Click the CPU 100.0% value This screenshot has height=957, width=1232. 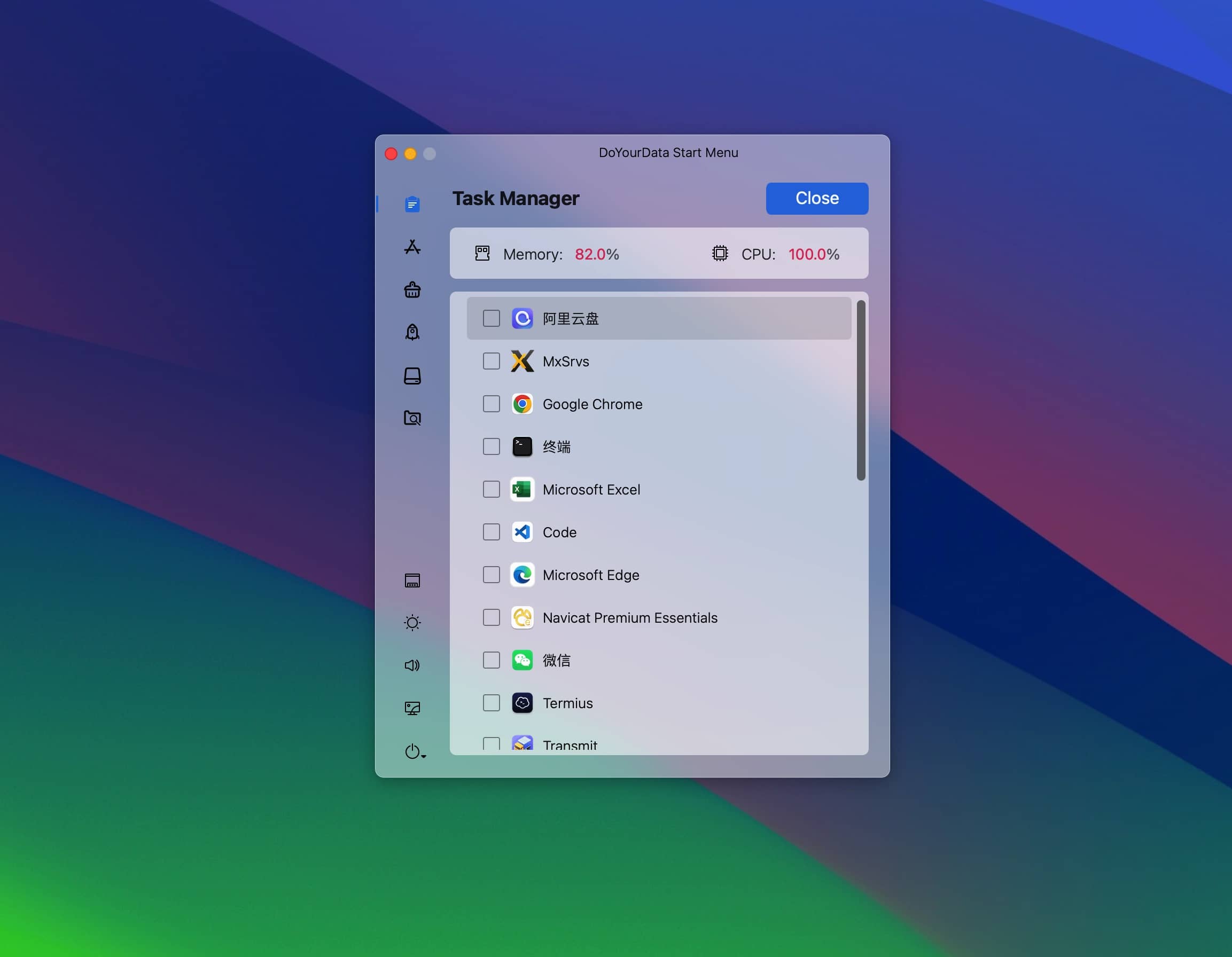814,254
